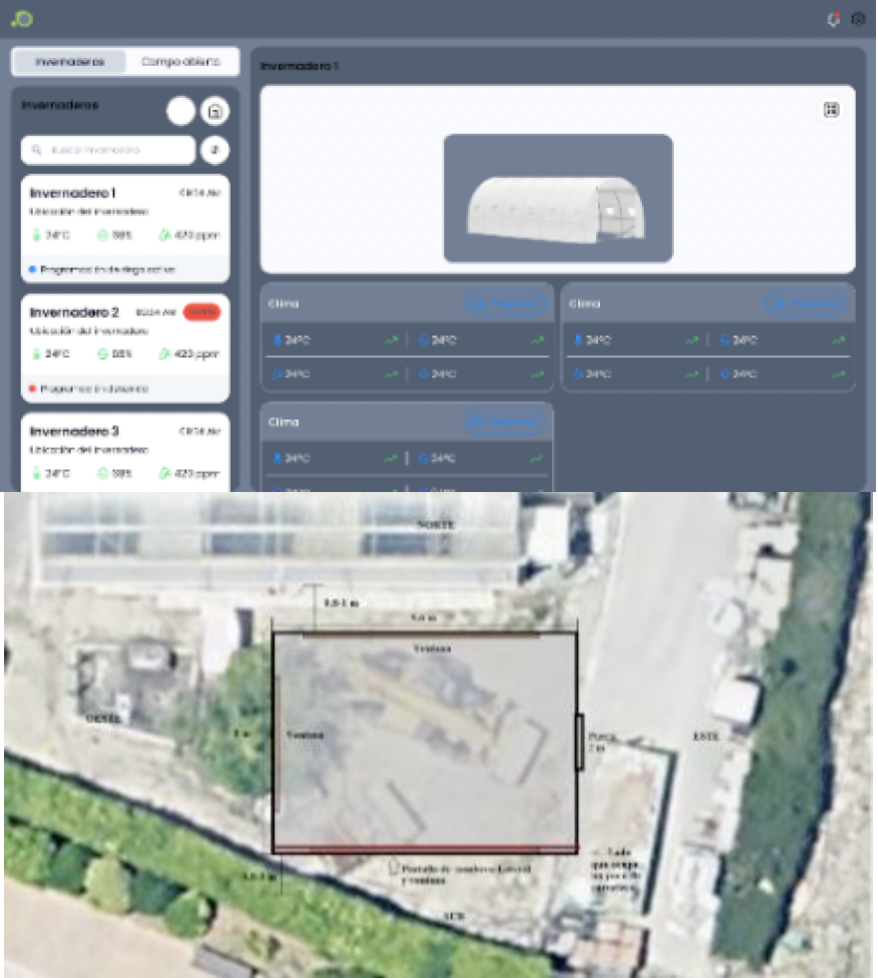Click the greenhouse icon button beside Invernaderos heading
The width and height of the screenshot is (878, 978).
215,112
